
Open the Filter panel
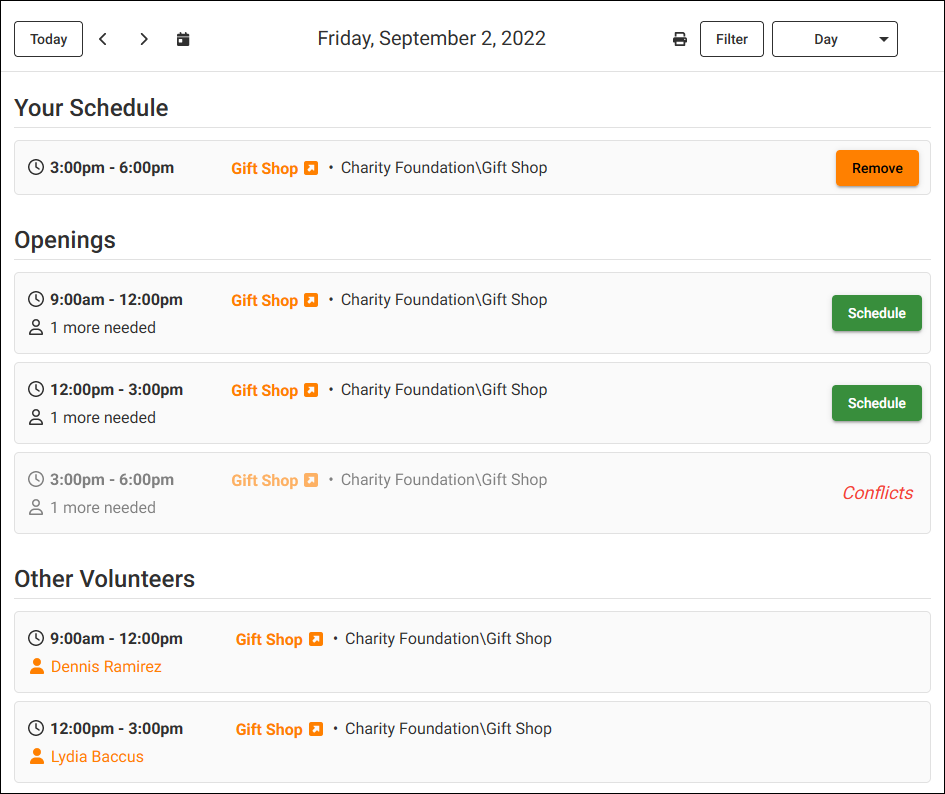click(x=731, y=39)
